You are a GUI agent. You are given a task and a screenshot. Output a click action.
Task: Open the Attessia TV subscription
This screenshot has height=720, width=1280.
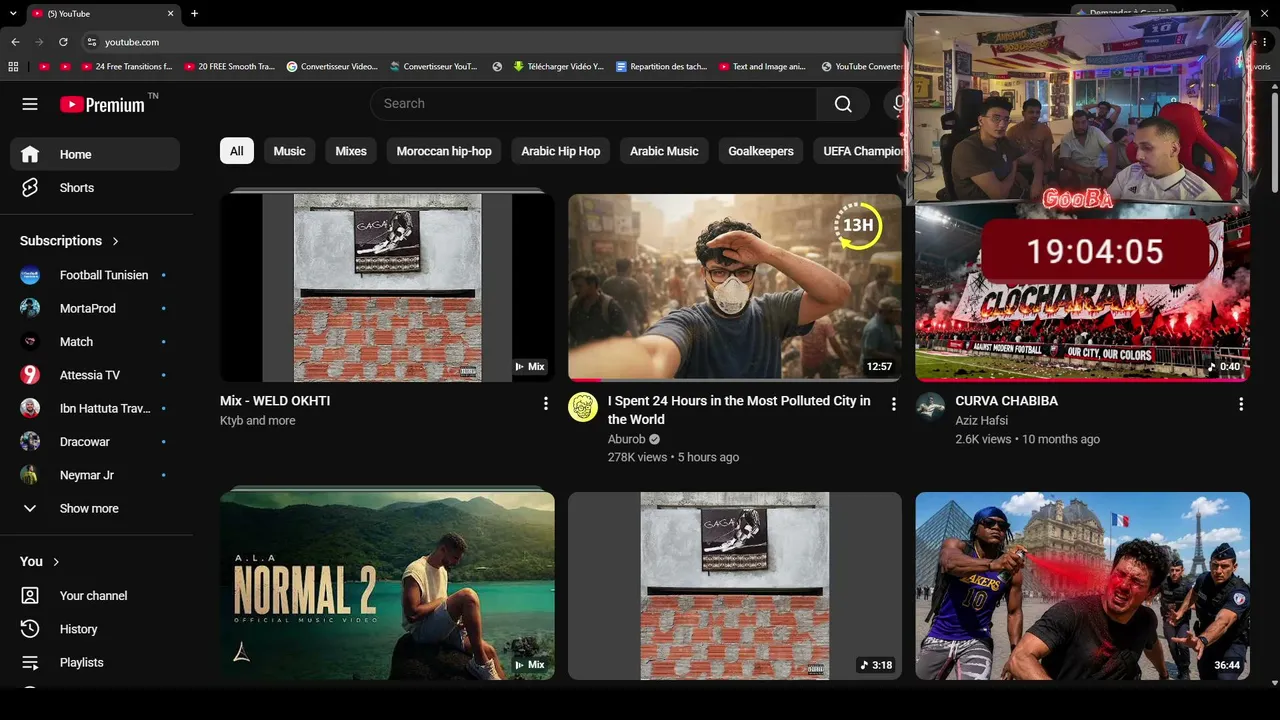[95, 375]
